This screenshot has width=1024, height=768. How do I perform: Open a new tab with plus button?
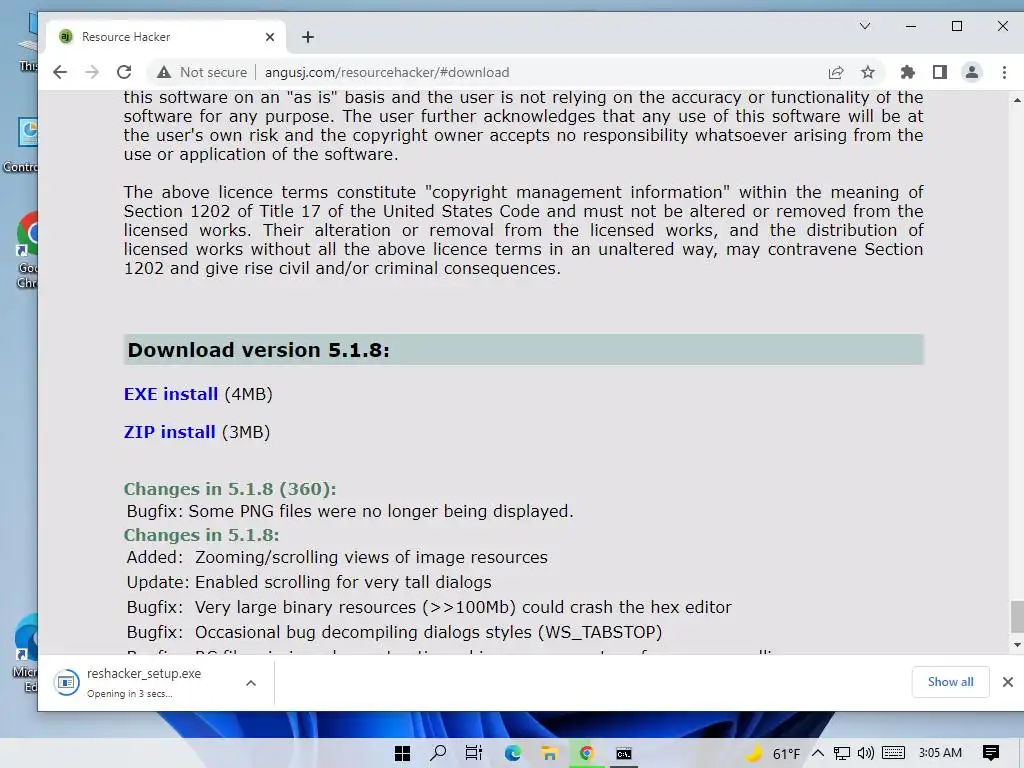click(x=308, y=37)
